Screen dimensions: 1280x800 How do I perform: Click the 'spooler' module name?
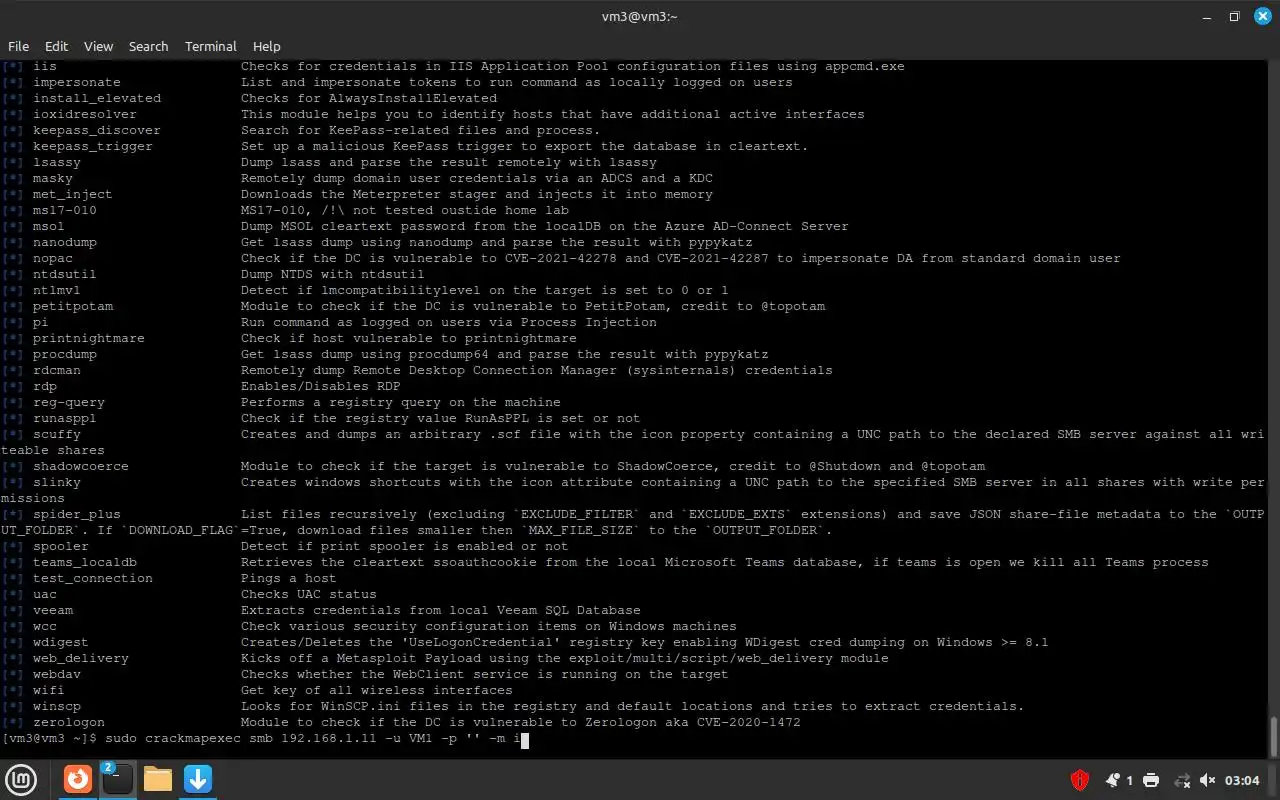click(x=61, y=546)
